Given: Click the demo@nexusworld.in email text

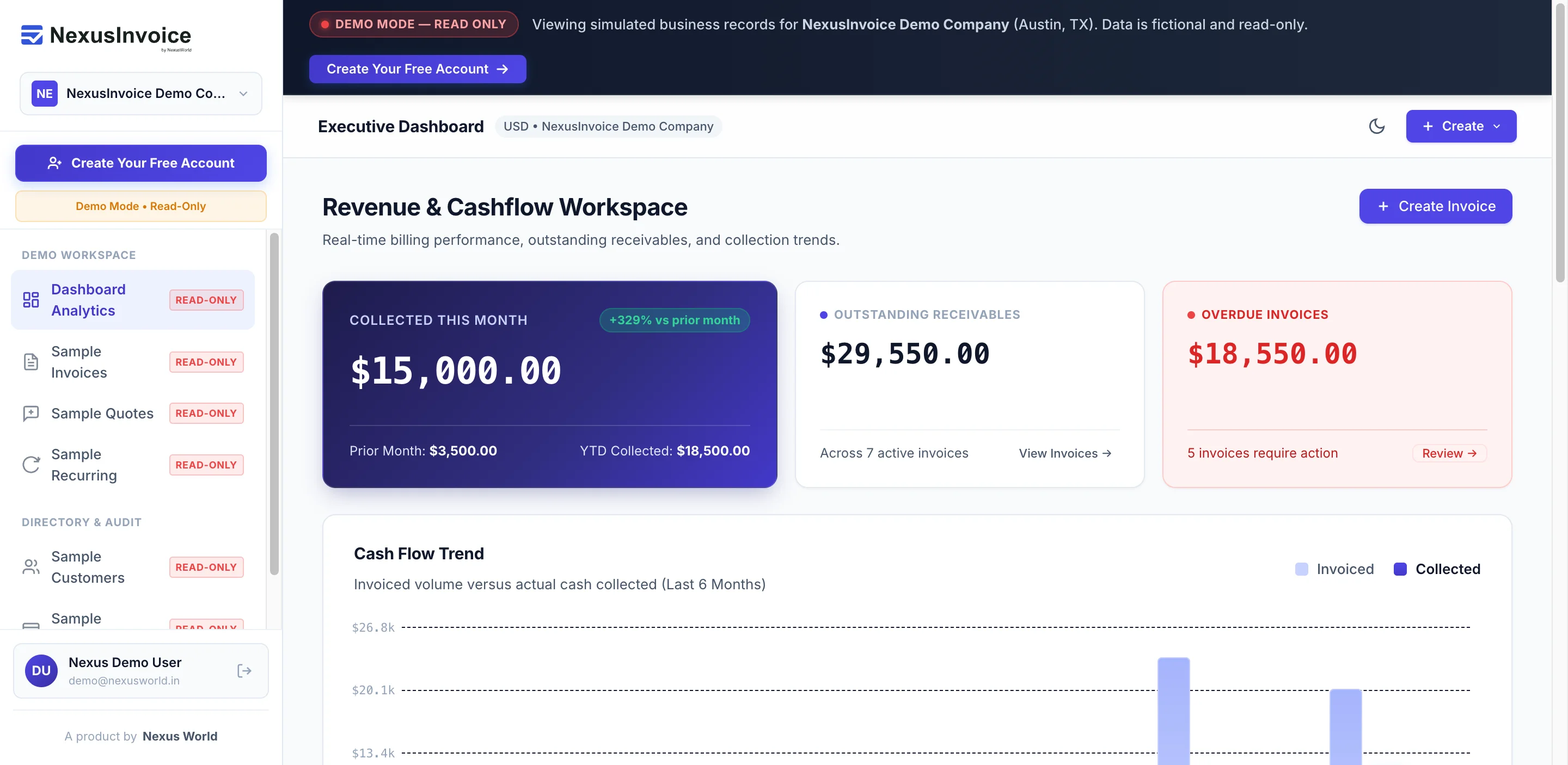Looking at the screenshot, I should pyautogui.click(x=124, y=681).
